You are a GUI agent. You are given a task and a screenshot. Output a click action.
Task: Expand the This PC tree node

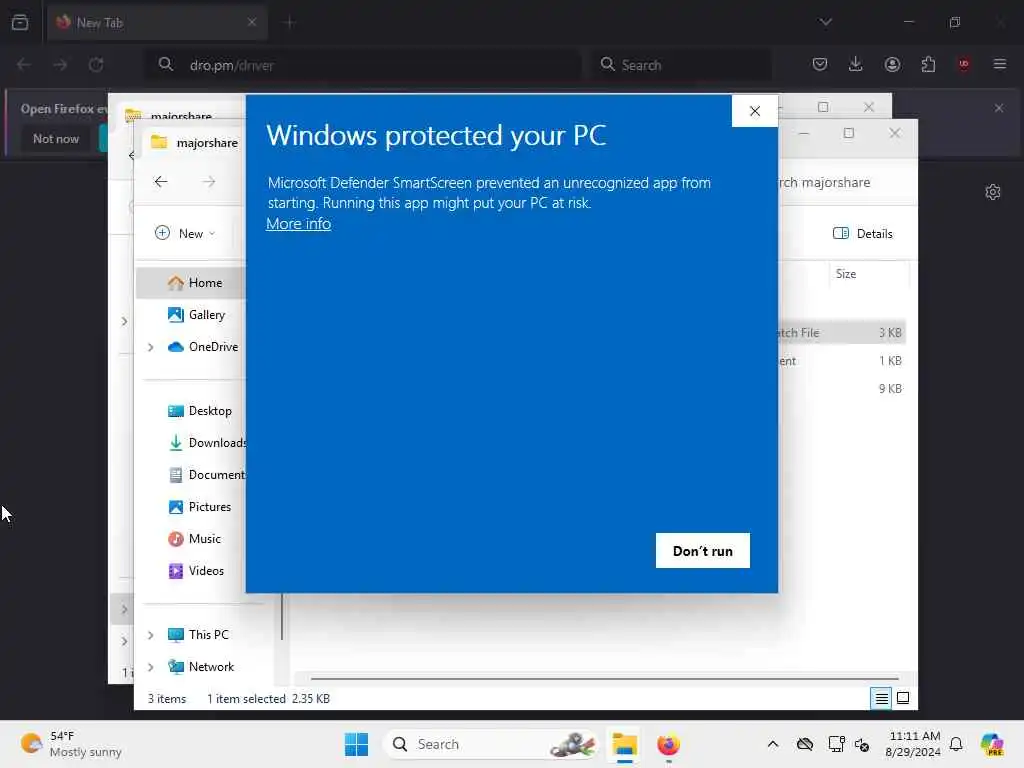151,635
